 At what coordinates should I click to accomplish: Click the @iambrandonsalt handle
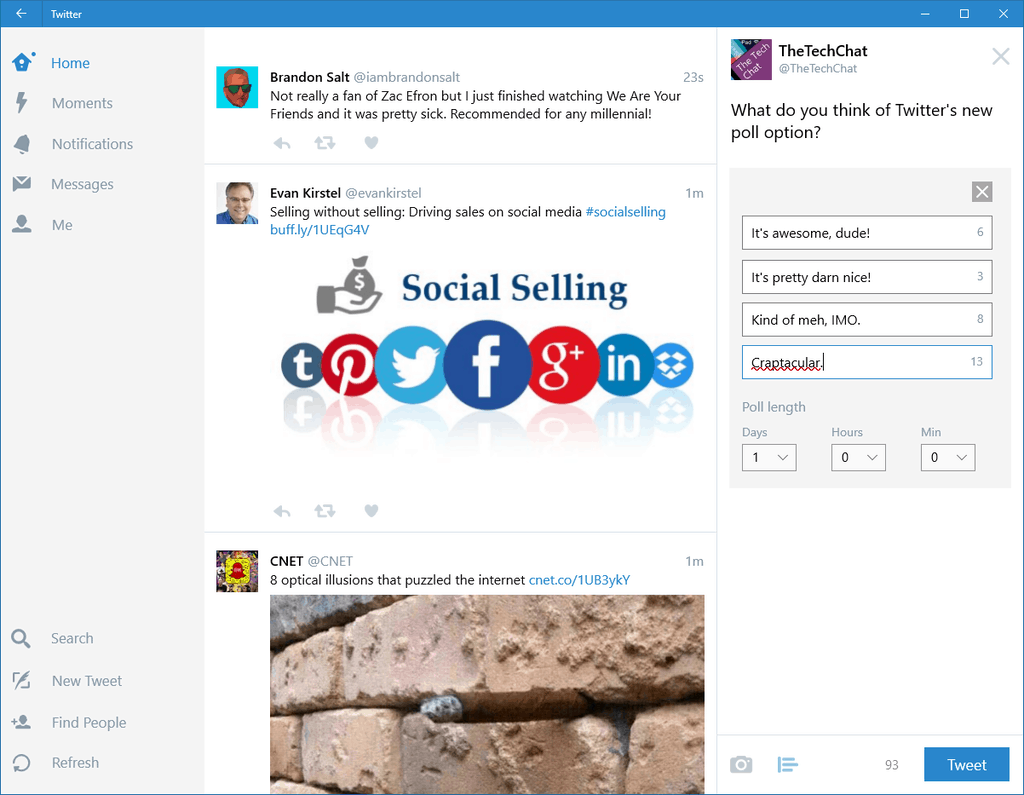tap(407, 77)
